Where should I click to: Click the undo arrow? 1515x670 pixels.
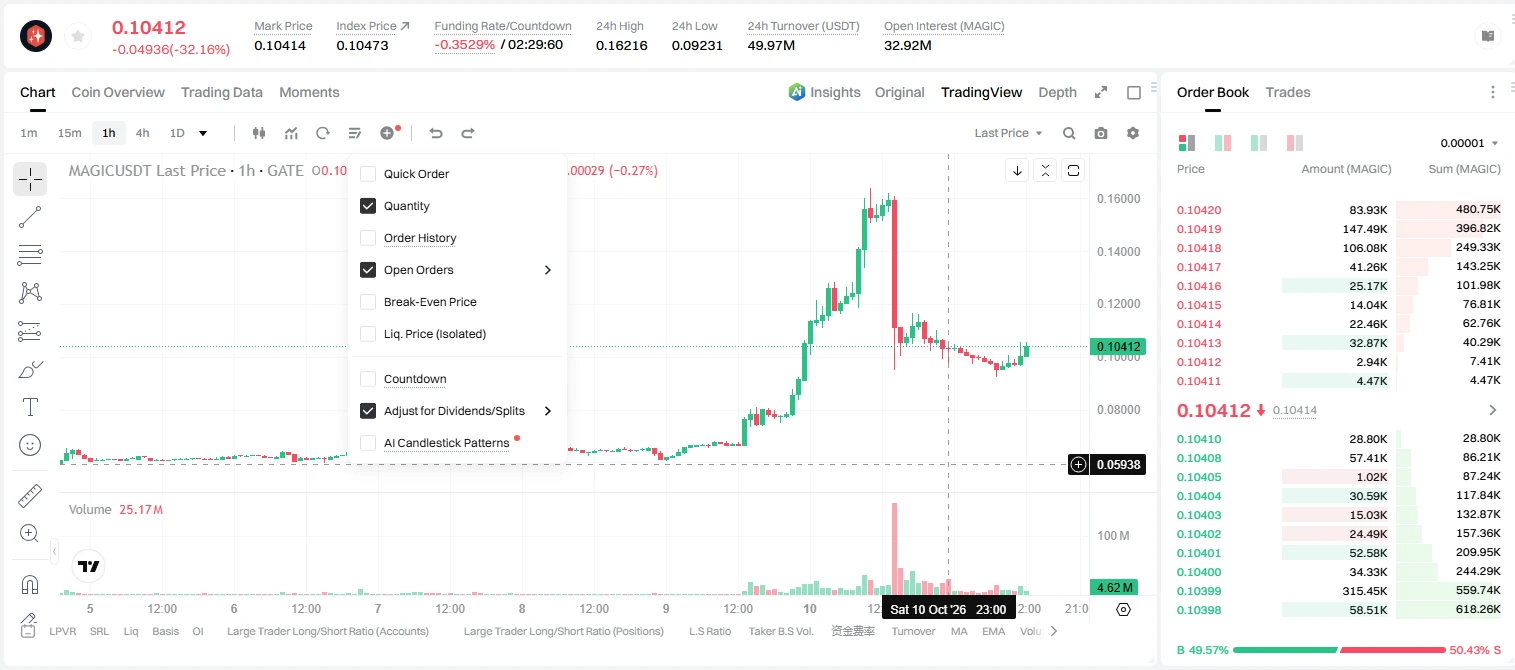click(435, 133)
